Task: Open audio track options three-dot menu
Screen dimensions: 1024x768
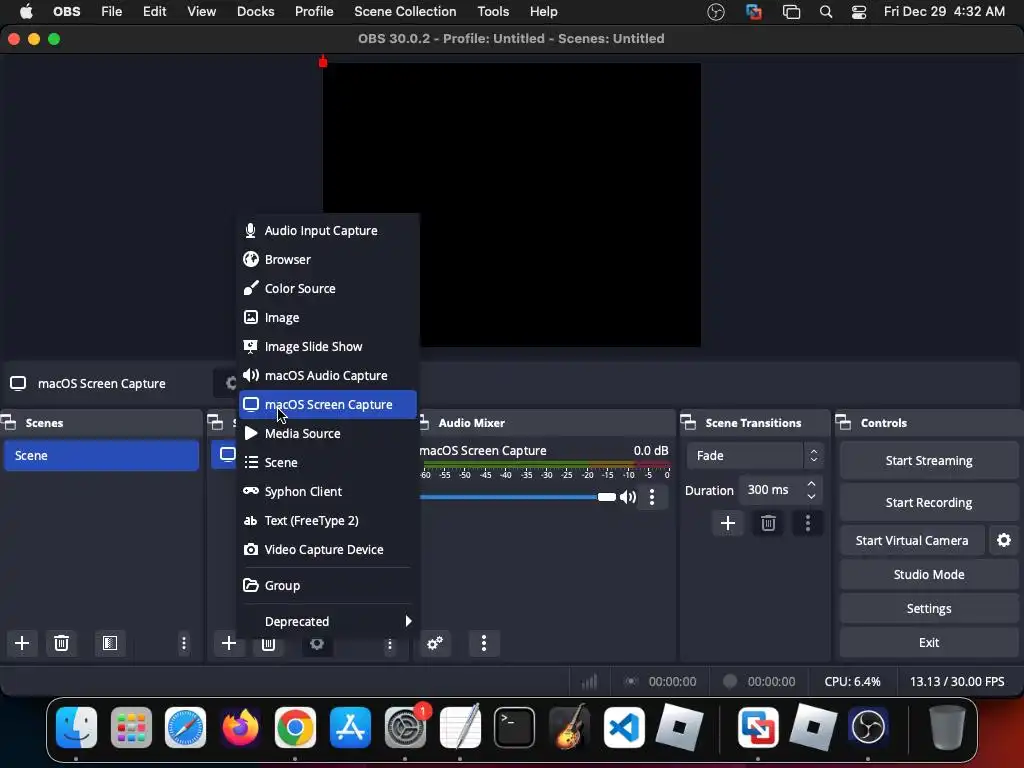Action: click(652, 497)
